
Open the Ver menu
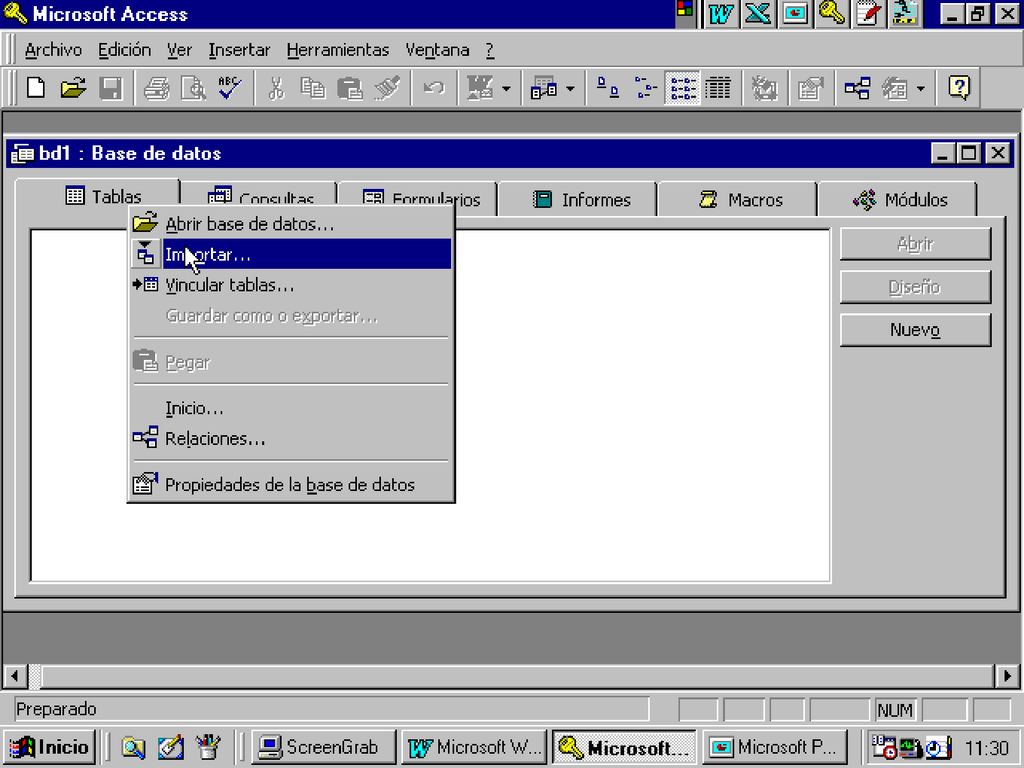(x=179, y=50)
